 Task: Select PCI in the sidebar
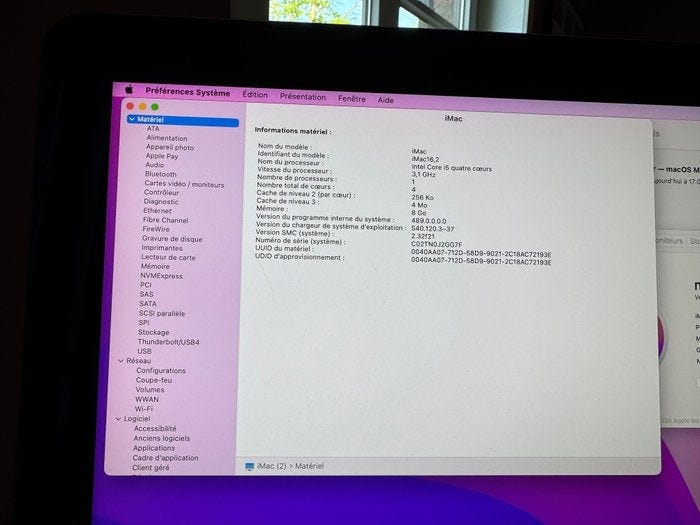click(x=146, y=285)
